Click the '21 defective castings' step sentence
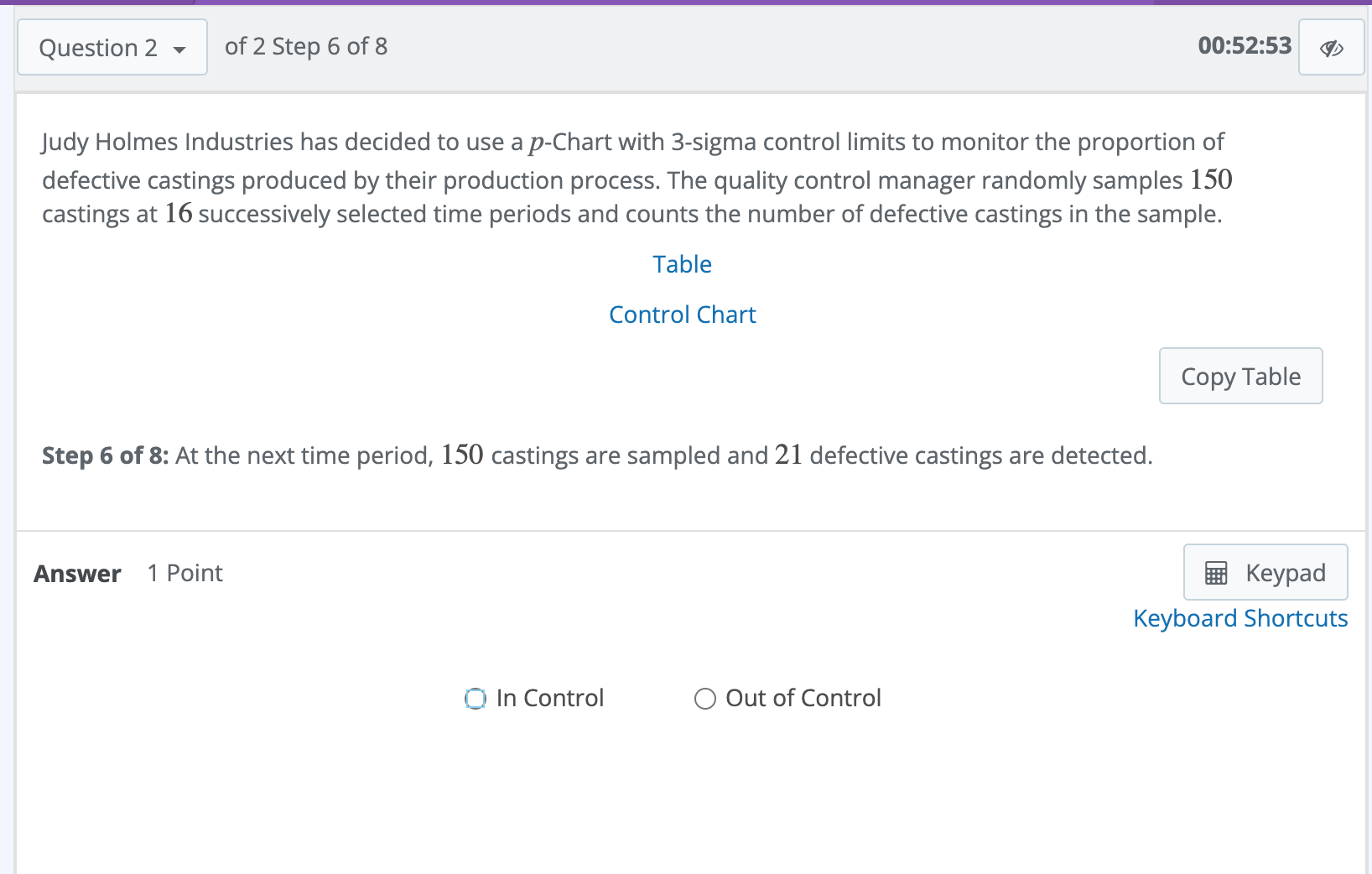The width and height of the screenshot is (1372, 874). pos(664,455)
